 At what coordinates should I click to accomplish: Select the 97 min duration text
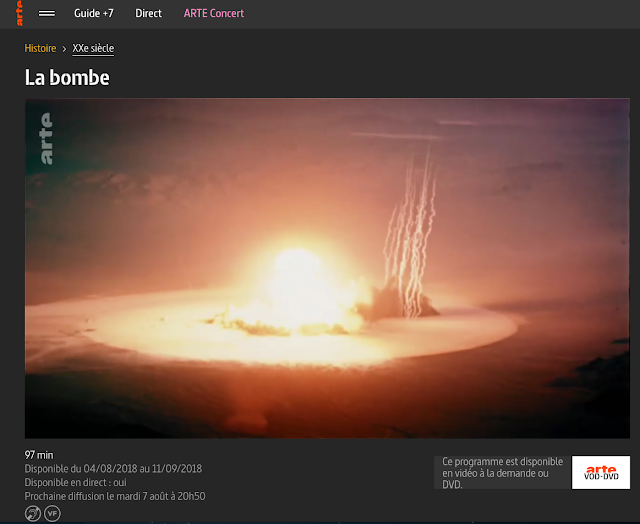(x=39, y=455)
